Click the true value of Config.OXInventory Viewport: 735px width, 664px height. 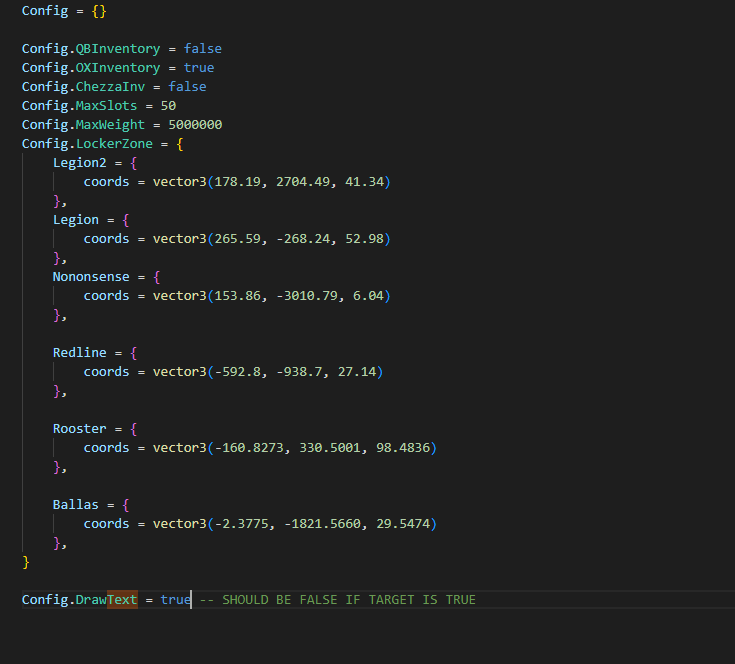[199, 68]
